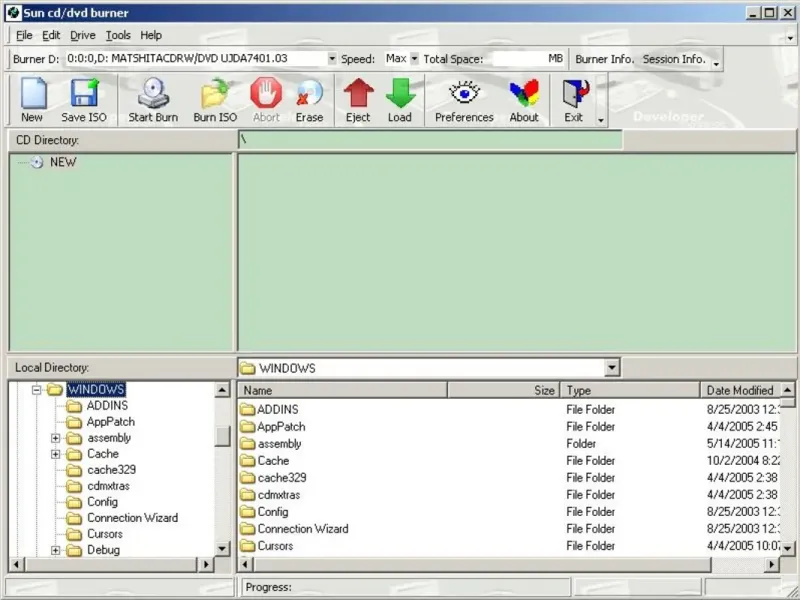Open the Drive menu
The height and width of the screenshot is (600, 800).
83,35
